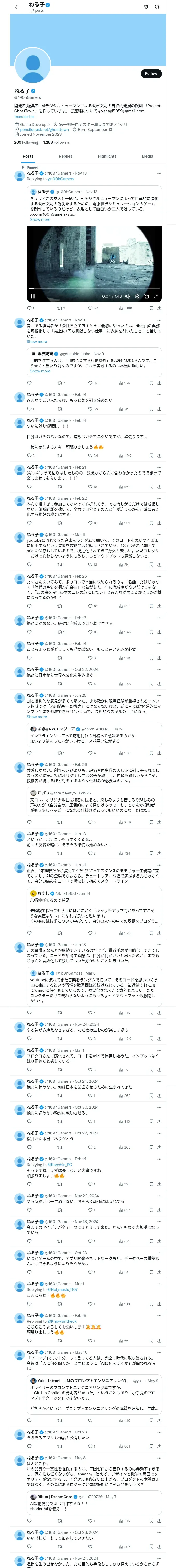Bookmark the pinned Nov 13 post
Viewport: 176px width, 1568px height.
(150, 308)
